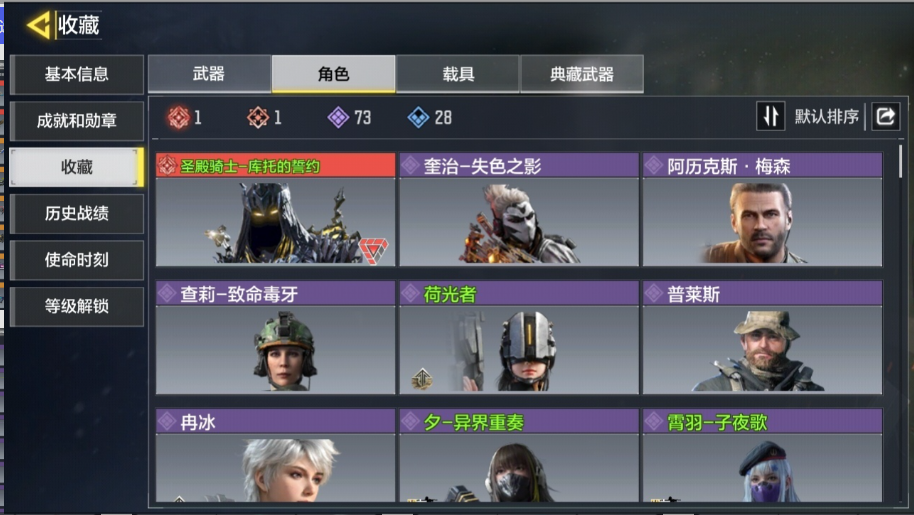Image resolution: width=914 pixels, height=515 pixels.
Task: Click the emblem badge on 荷光者 card
Action: pos(421,379)
